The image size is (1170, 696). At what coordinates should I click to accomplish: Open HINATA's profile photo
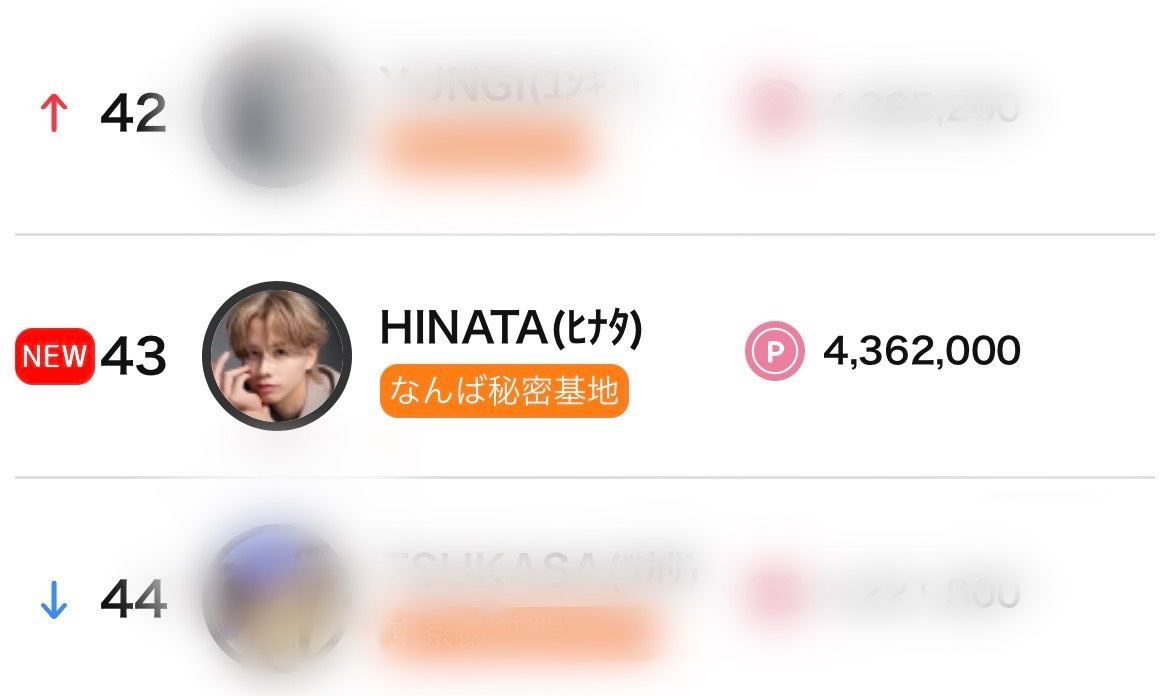click(x=277, y=356)
